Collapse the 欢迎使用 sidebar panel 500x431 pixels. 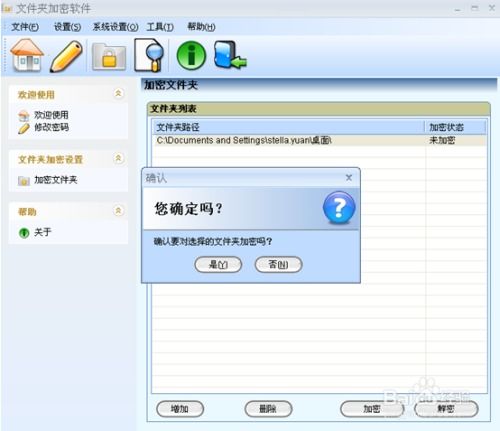(118, 94)
